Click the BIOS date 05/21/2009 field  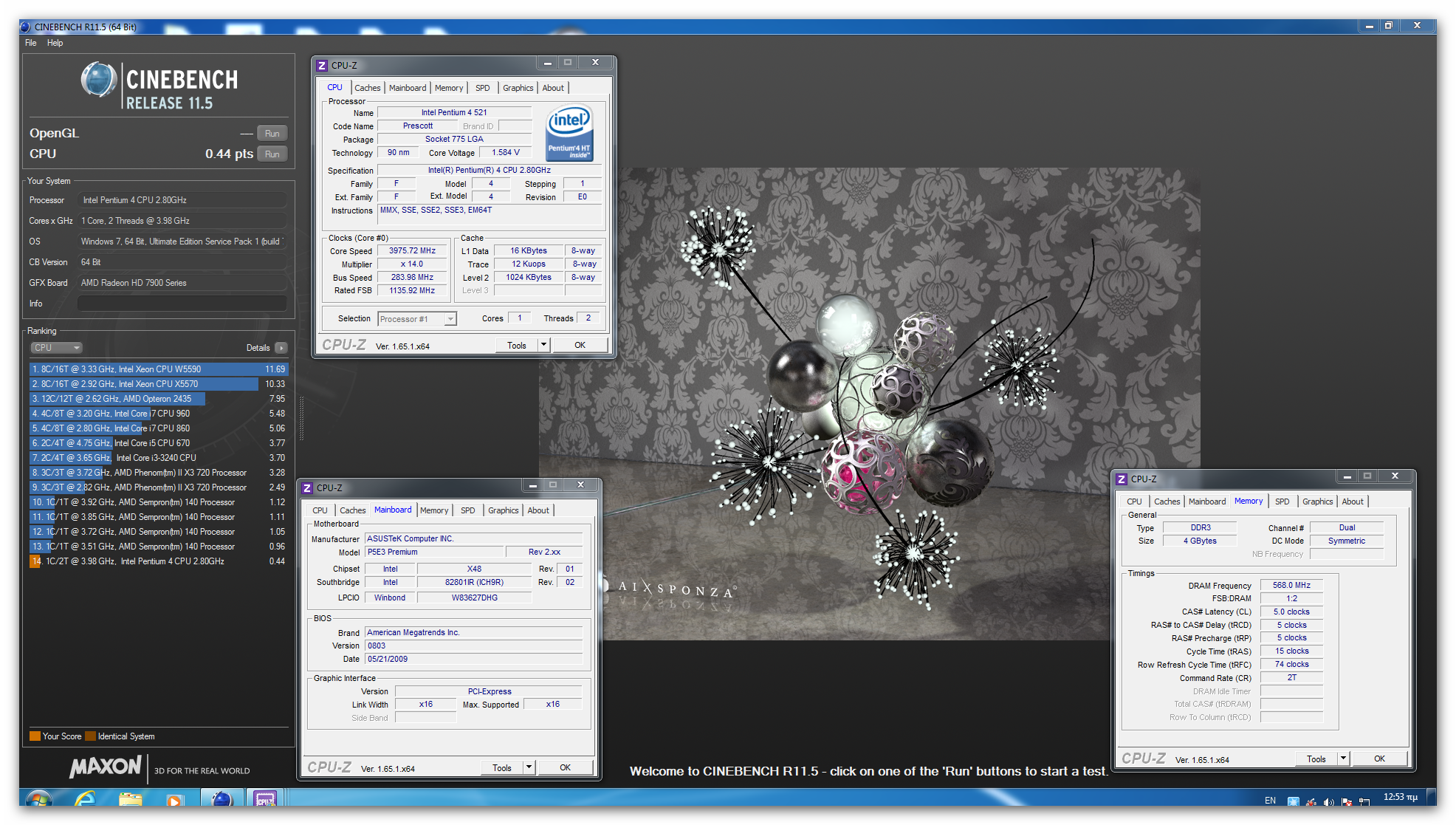coord(473,660)
